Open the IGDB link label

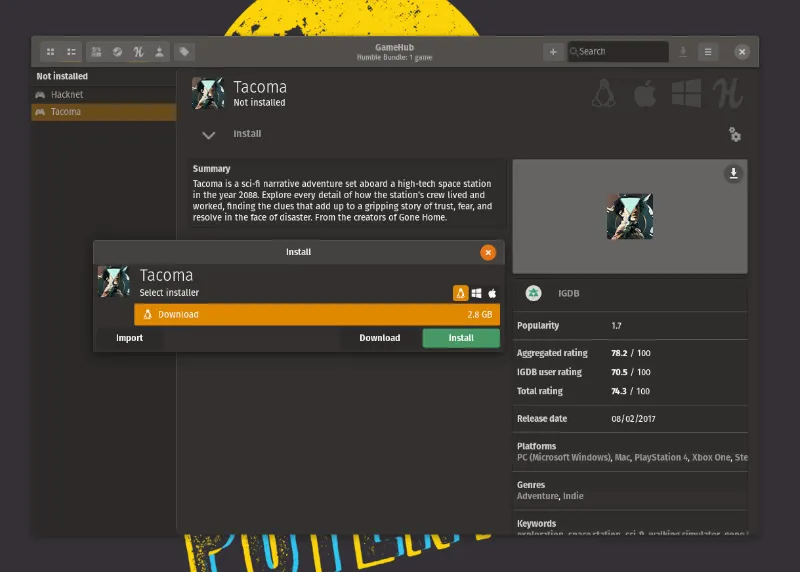[568, 293]
